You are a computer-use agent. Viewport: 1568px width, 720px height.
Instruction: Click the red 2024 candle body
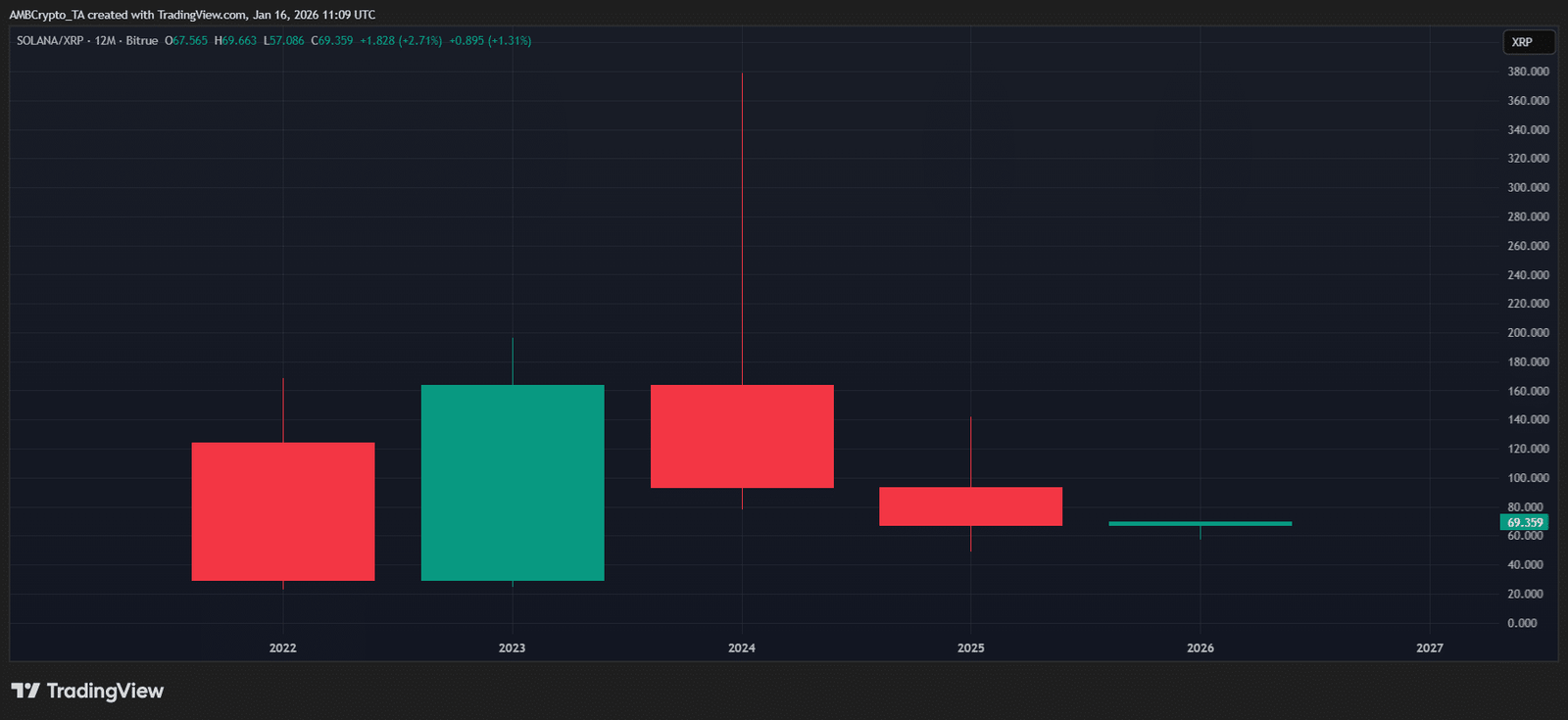(742, 436)
